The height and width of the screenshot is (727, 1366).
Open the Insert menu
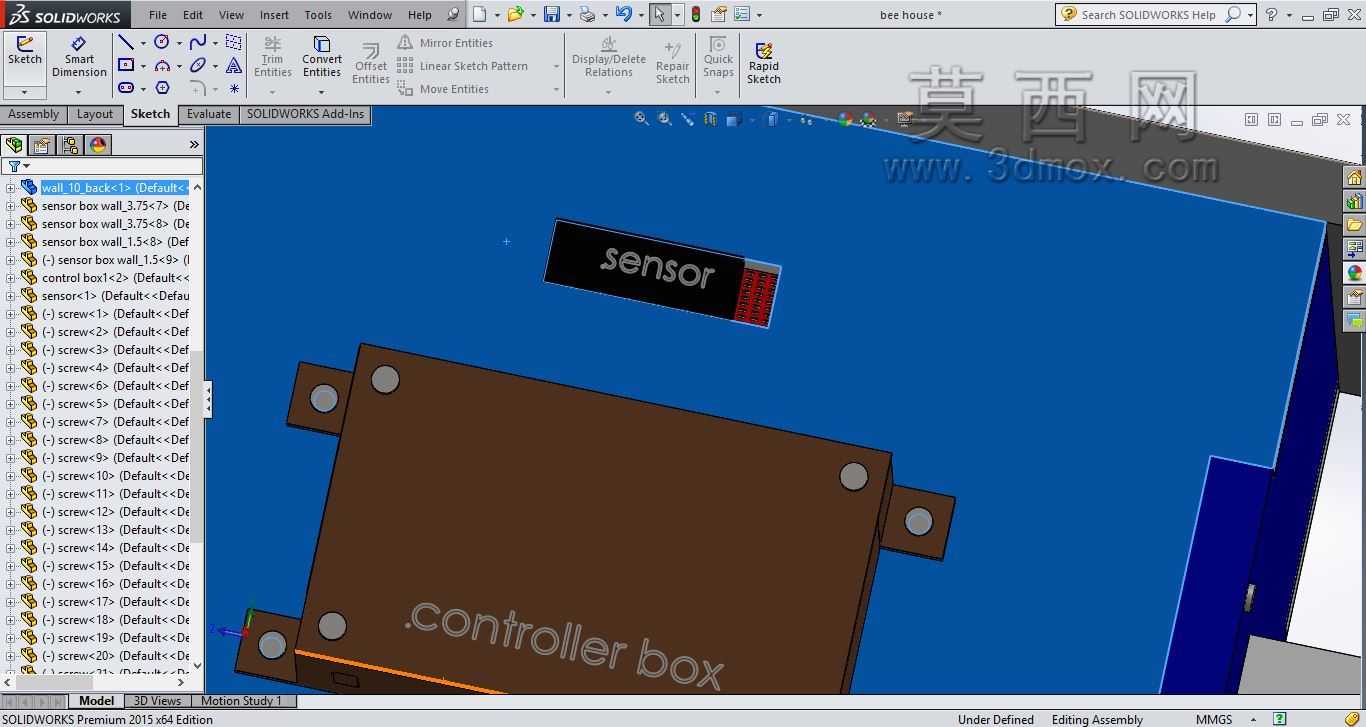click(274, 15)
